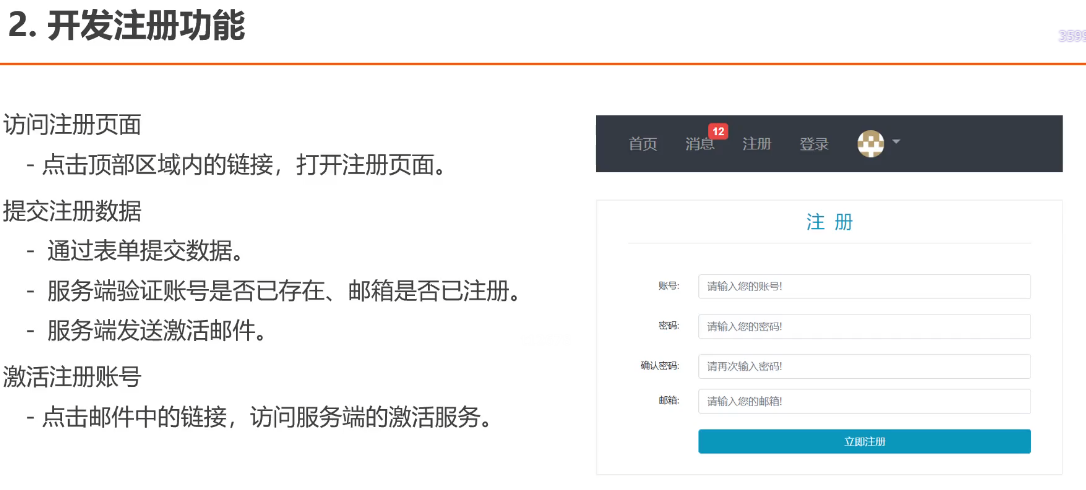Focus the 邮箱 input field
Image resolution: width=1086 pixels, height=490 pixels.
click(x=864, y=401)
